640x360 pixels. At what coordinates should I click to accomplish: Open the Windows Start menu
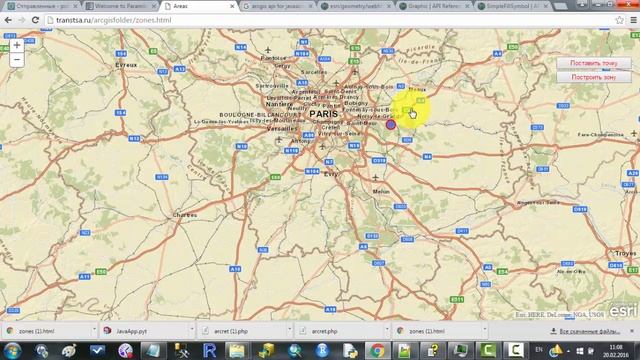point(12,351)
